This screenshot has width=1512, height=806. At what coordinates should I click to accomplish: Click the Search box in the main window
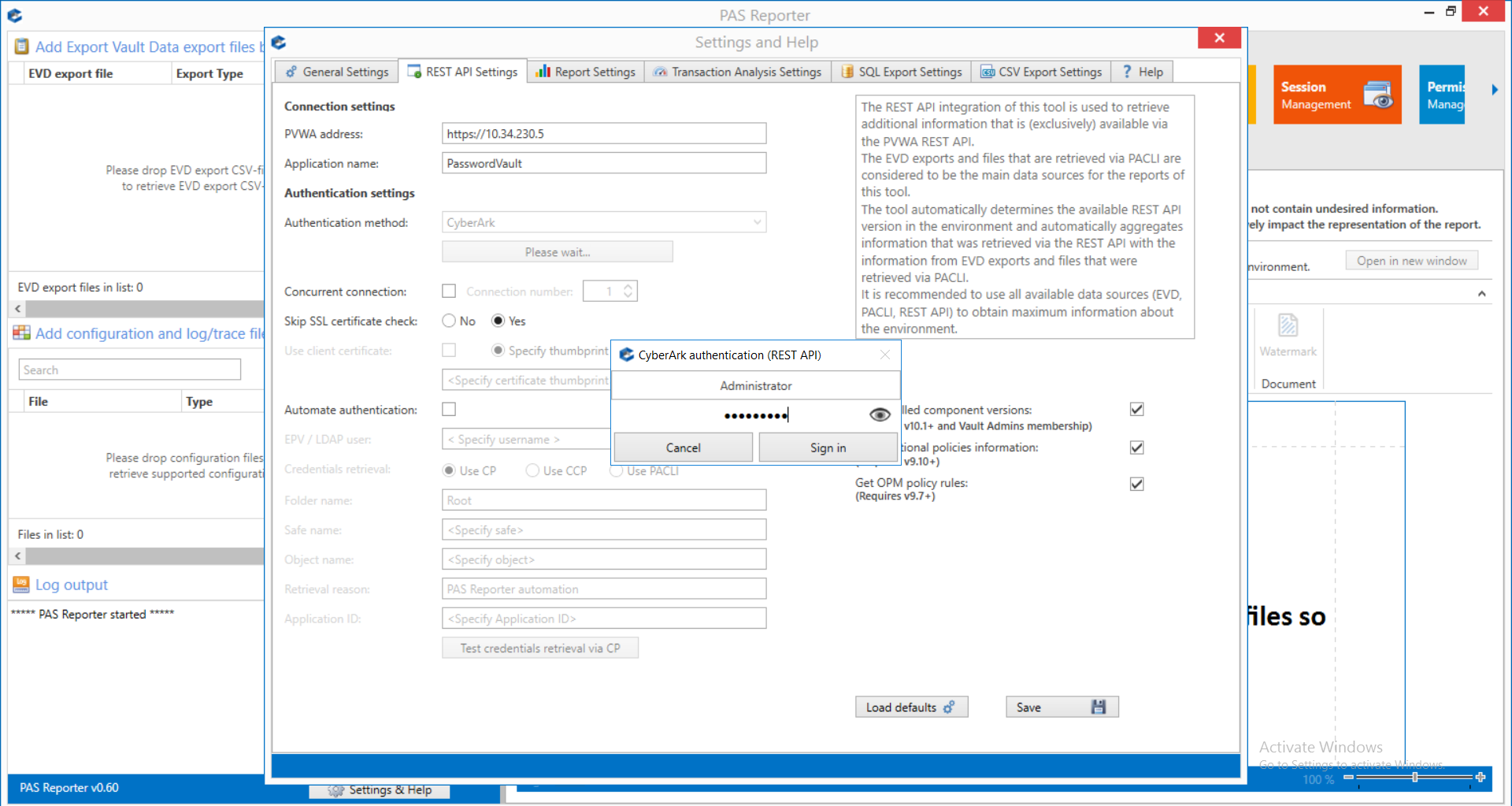(129, 370)
